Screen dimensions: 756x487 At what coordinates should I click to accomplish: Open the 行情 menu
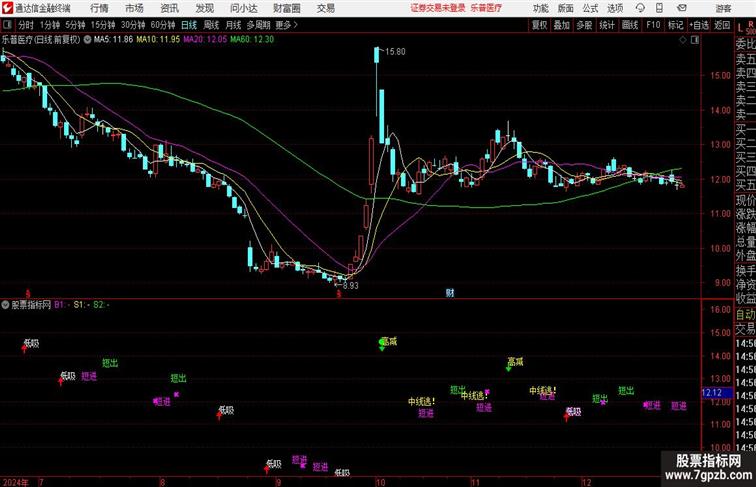[99, 8]
